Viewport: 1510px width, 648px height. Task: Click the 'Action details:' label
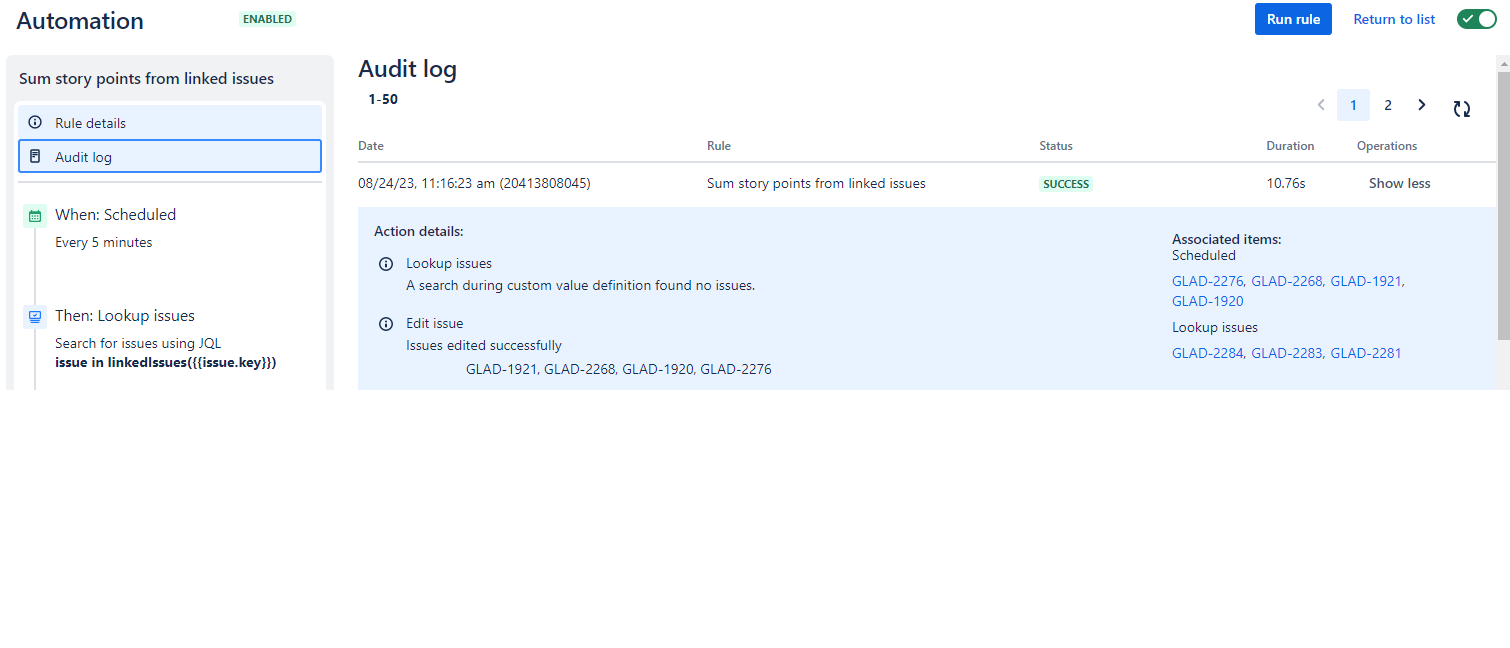click(x=419, y=232)
